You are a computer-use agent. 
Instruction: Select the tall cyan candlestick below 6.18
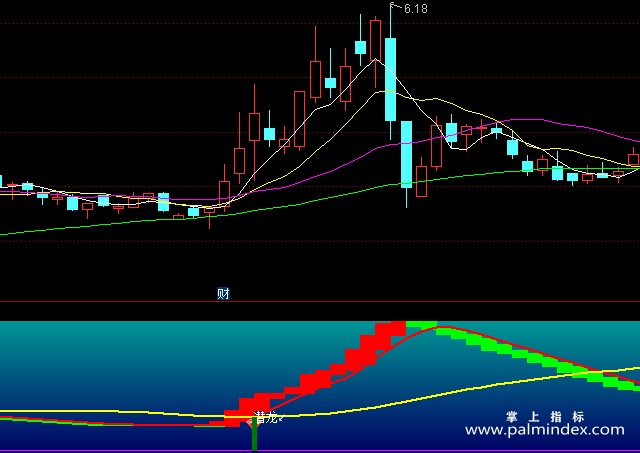[x=391, y=80]
